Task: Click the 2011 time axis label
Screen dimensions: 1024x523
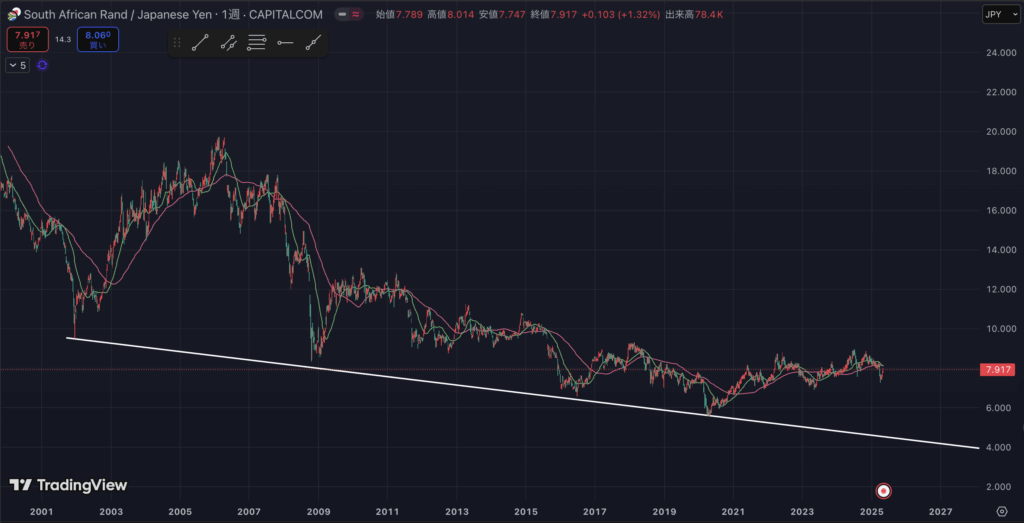Action: 387,510
